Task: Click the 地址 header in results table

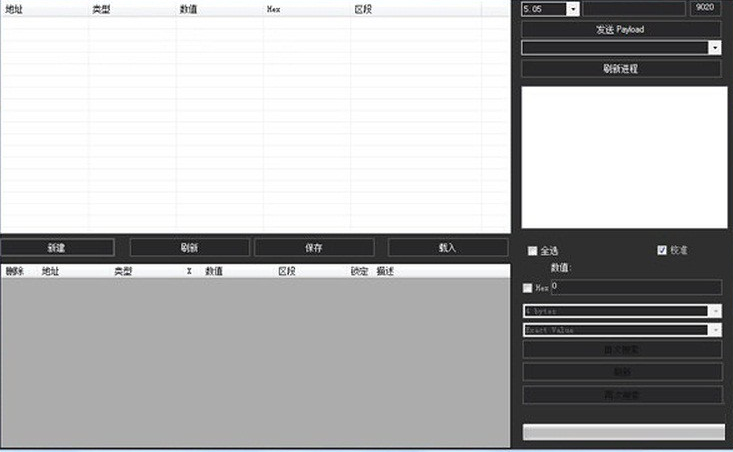Action: (x=14, y=9)
